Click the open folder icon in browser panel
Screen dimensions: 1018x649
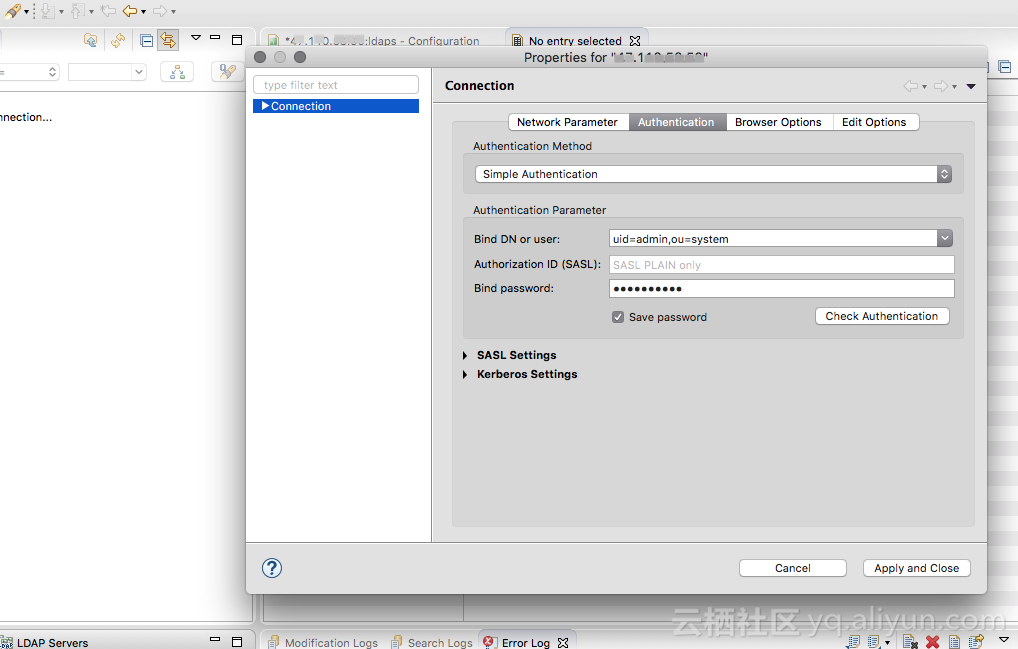click(90, 40)
